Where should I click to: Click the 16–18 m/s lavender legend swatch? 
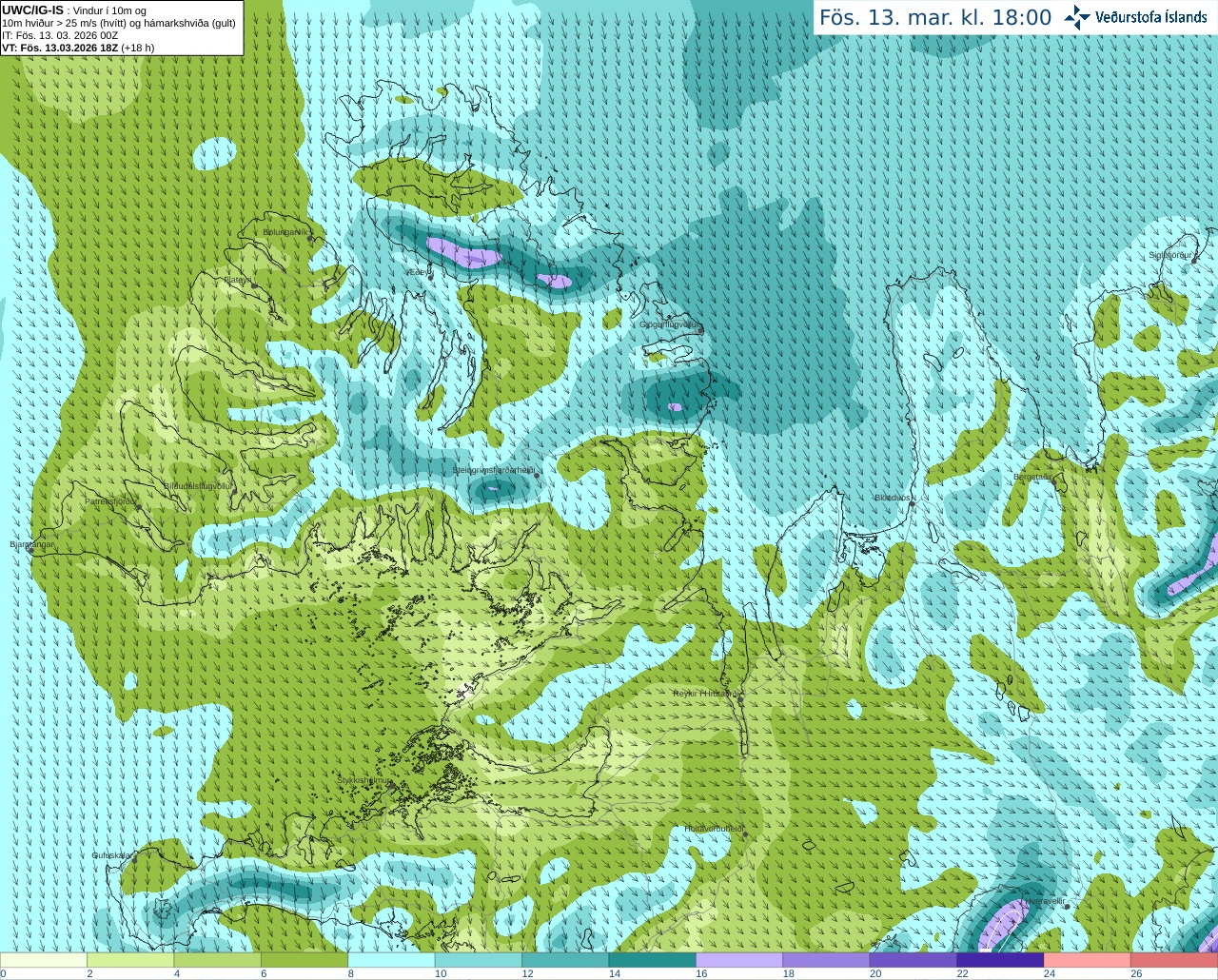pos(739,960)
